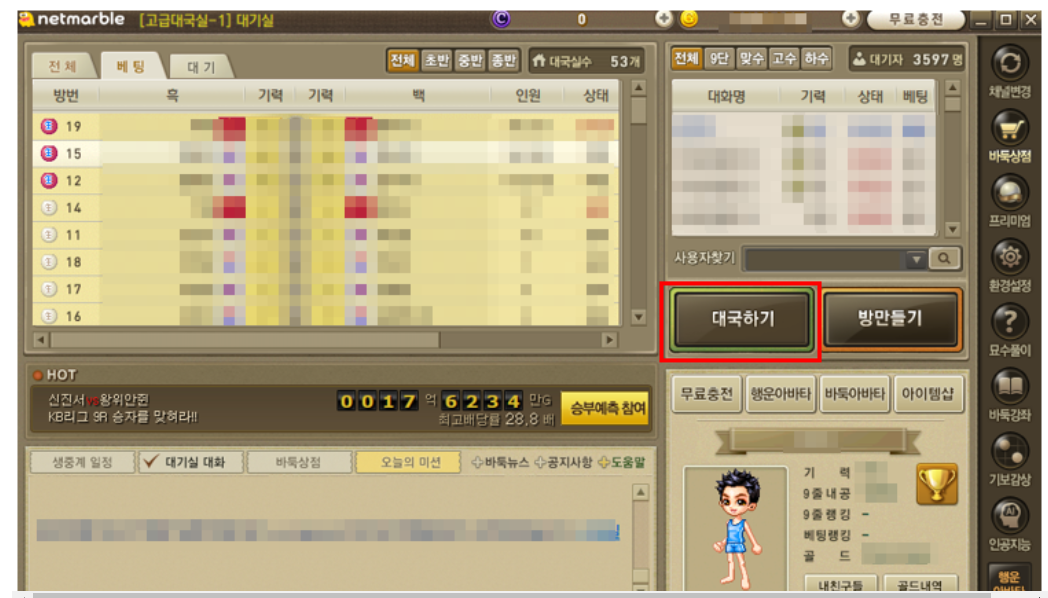The width and height of the screenshot is (1048, 598).
Task: Click the 채널변경 refresh icon
Action: point(1009,63)
